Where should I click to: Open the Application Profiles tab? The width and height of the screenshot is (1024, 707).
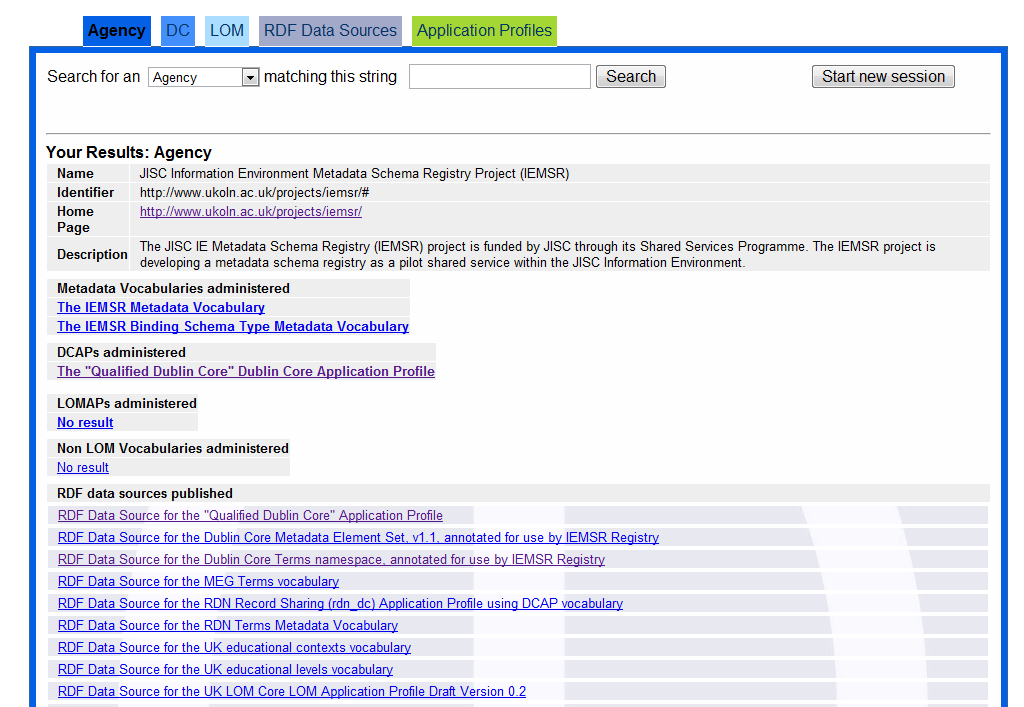[x=485, y=31]
